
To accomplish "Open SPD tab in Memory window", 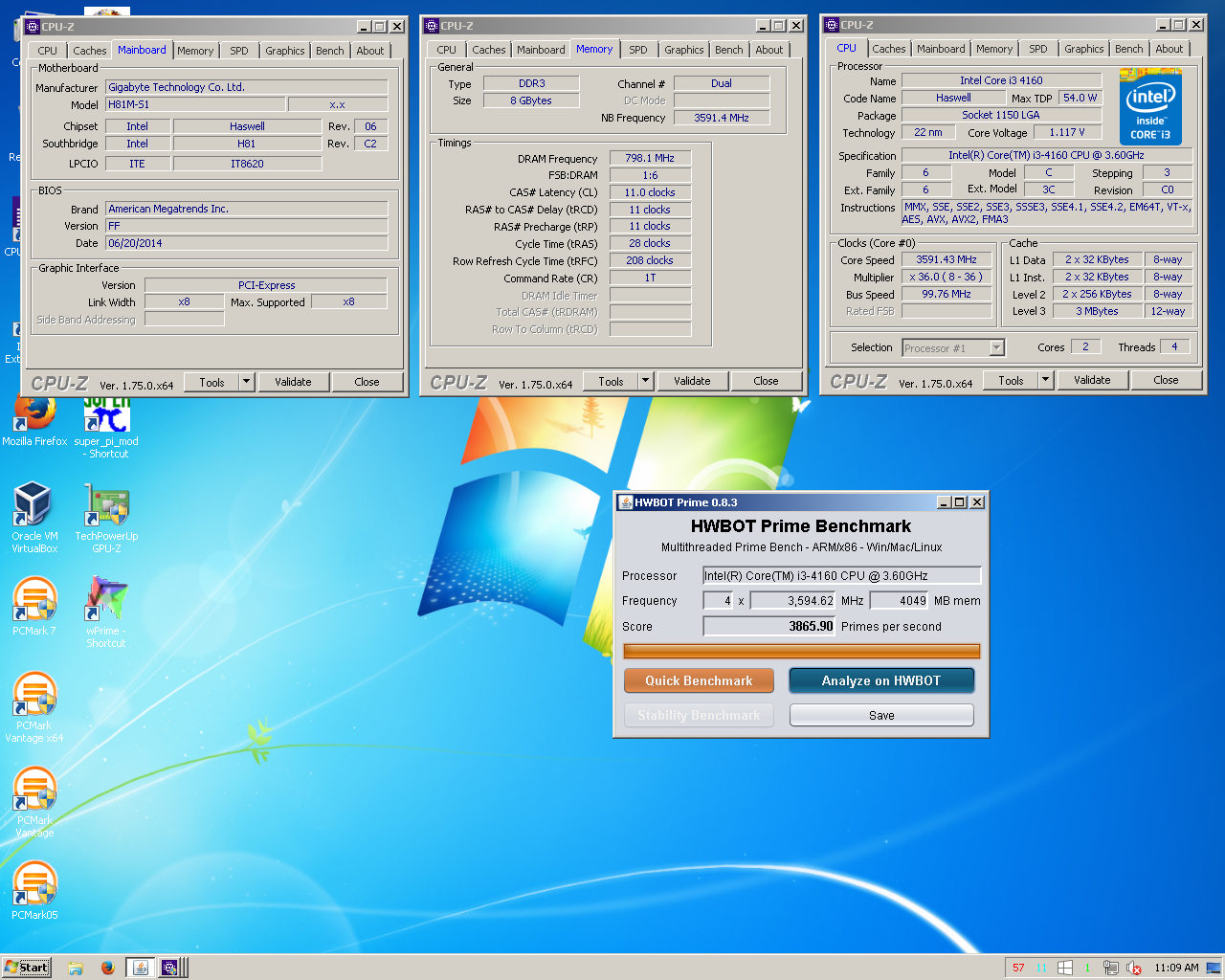I will tap(638, 50).
